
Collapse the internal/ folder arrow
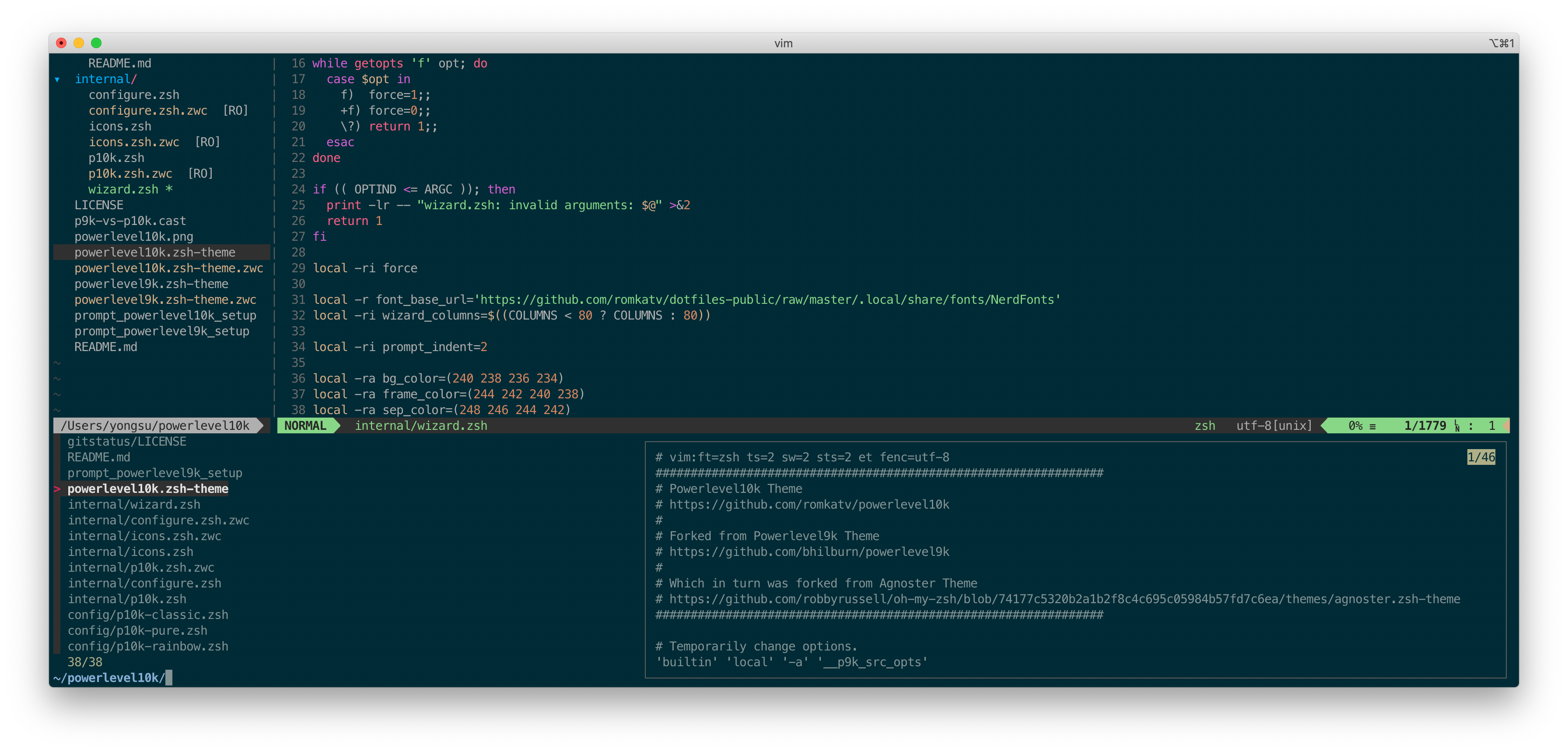(x=57, y=79)
